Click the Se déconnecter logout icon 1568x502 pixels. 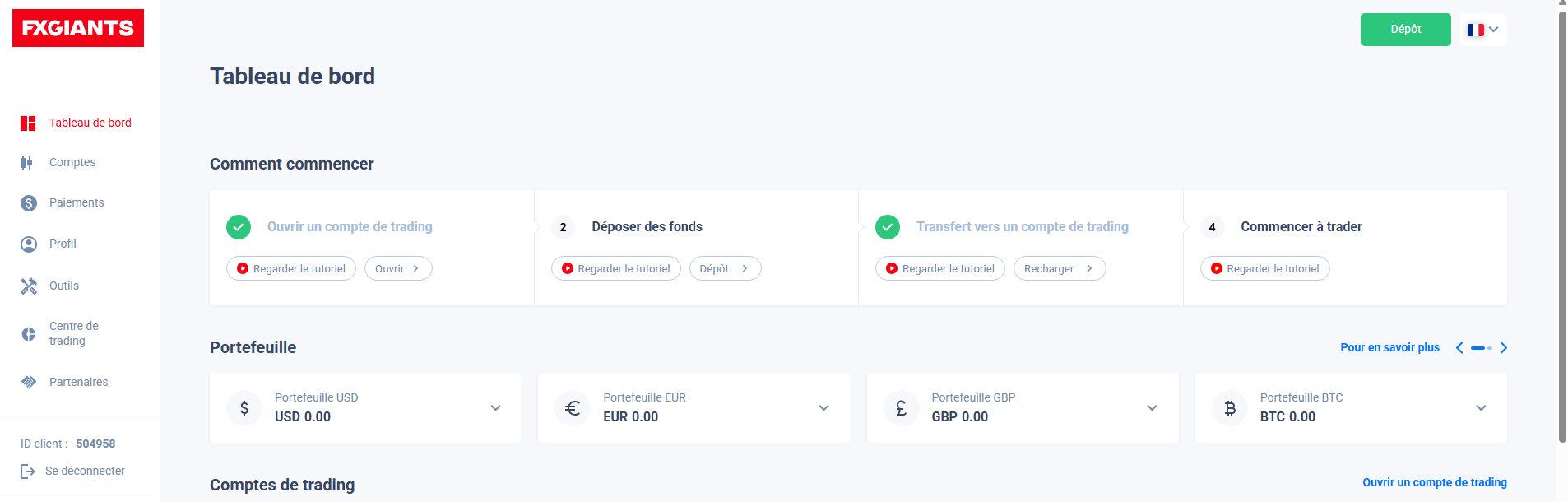[x=28, y=471]
